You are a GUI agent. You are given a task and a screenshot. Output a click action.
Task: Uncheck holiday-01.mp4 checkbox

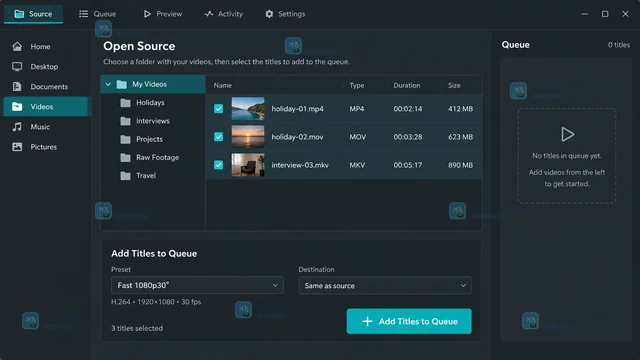219,109
